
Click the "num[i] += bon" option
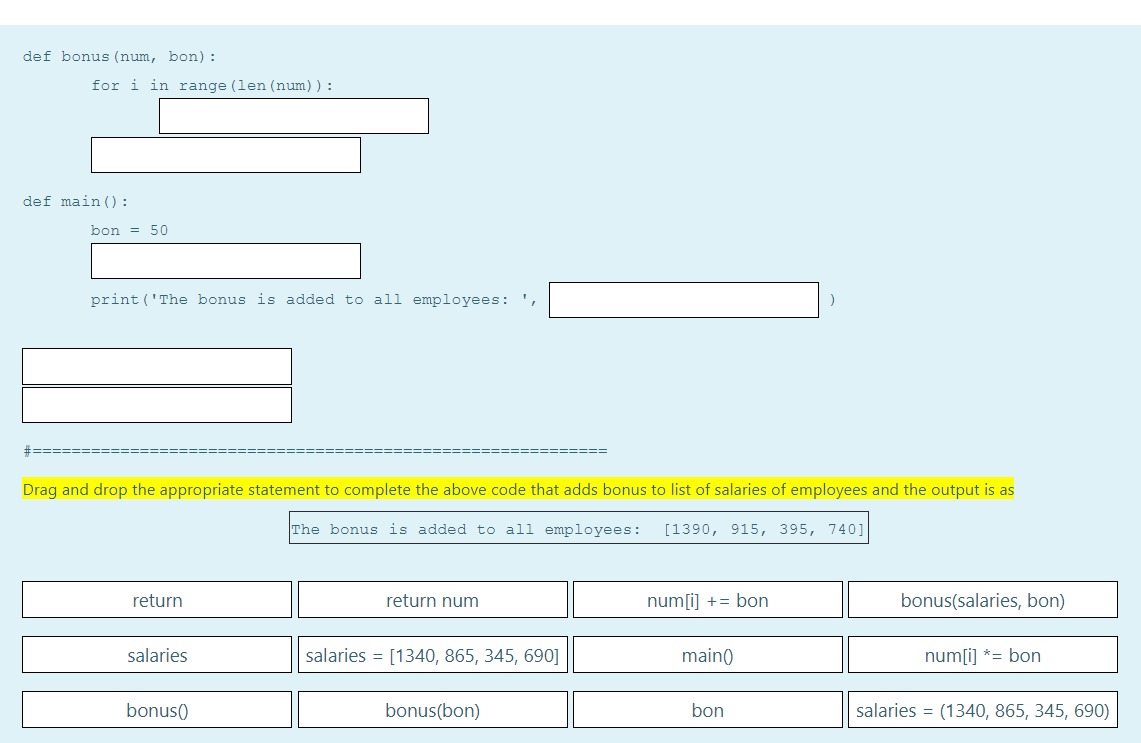click(x=707, y=599)
